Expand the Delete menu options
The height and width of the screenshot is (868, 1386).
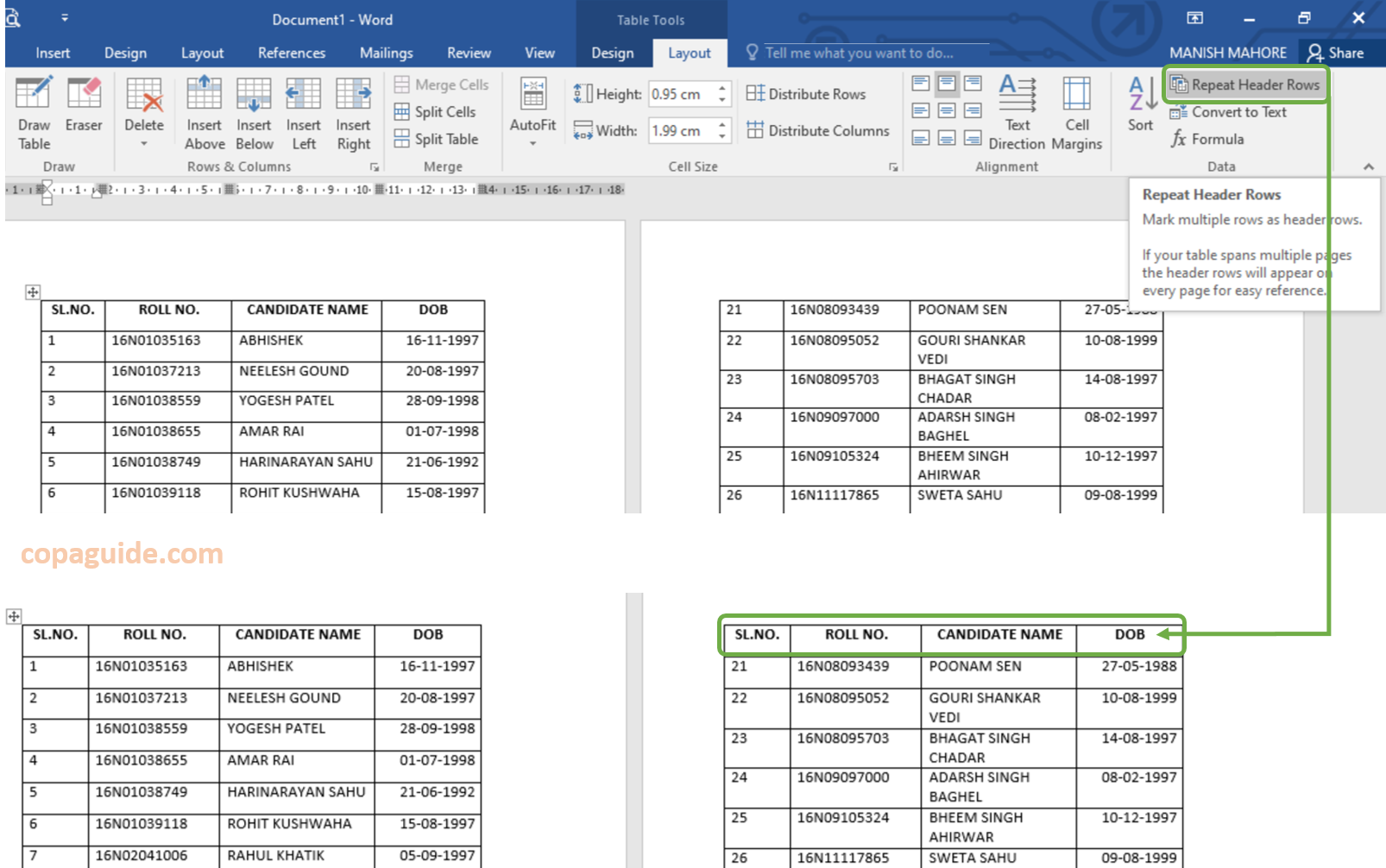tap(144, 112)
